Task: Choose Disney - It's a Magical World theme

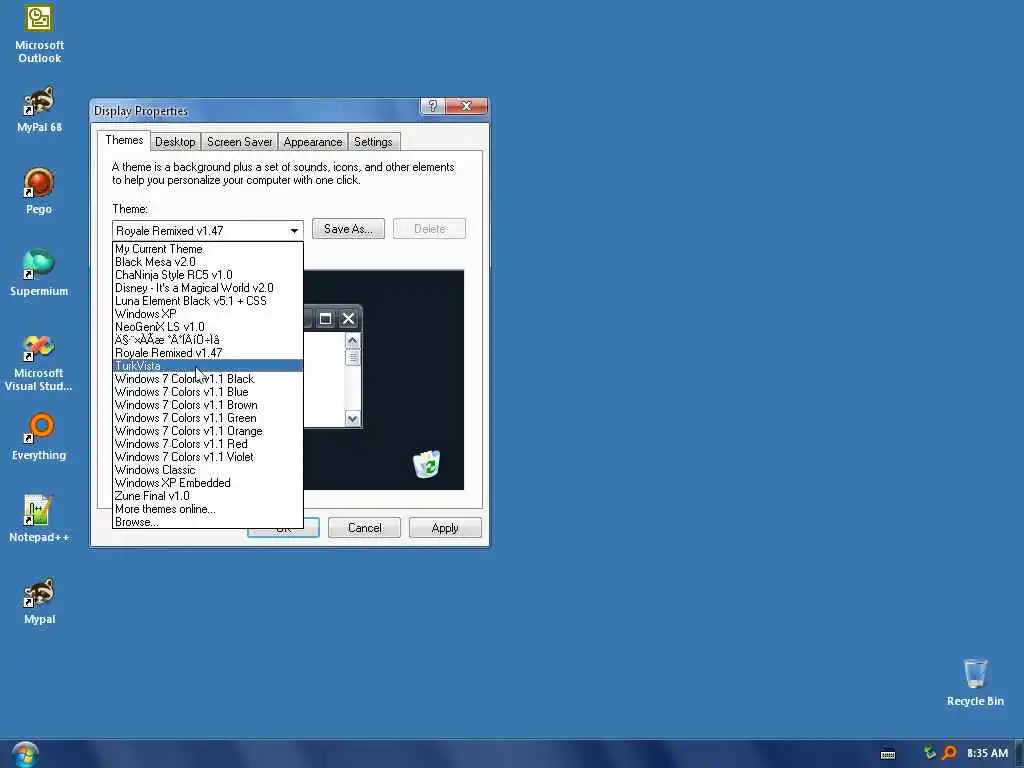Action: pyautogui.click(x=208, y=288)
